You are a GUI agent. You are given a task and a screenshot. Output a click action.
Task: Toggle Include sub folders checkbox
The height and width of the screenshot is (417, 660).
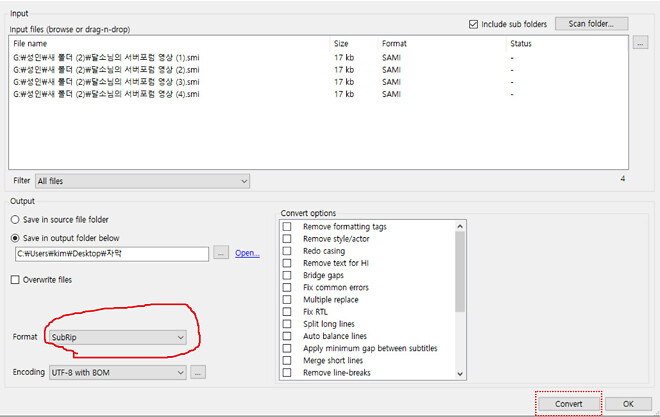[x=473, y=24]
